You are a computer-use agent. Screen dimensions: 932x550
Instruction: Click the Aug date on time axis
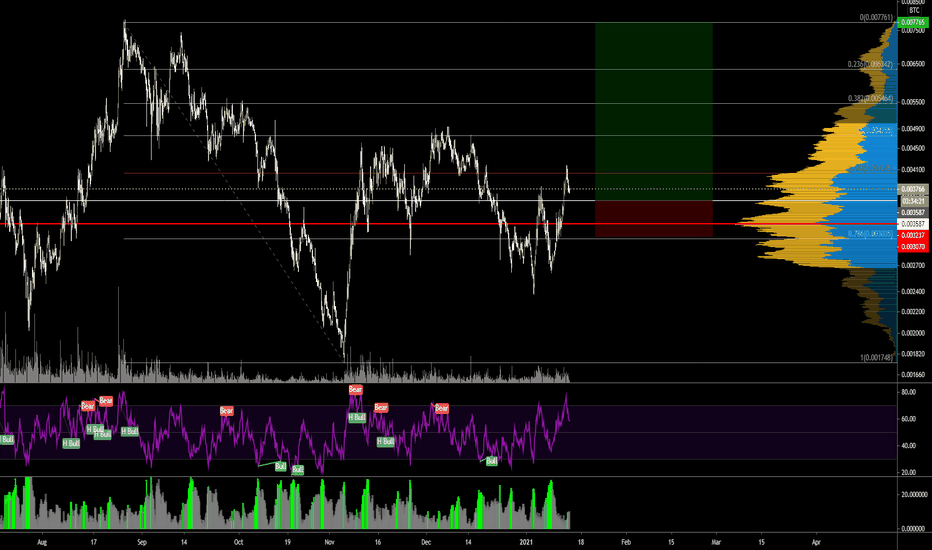click(42, 542)
